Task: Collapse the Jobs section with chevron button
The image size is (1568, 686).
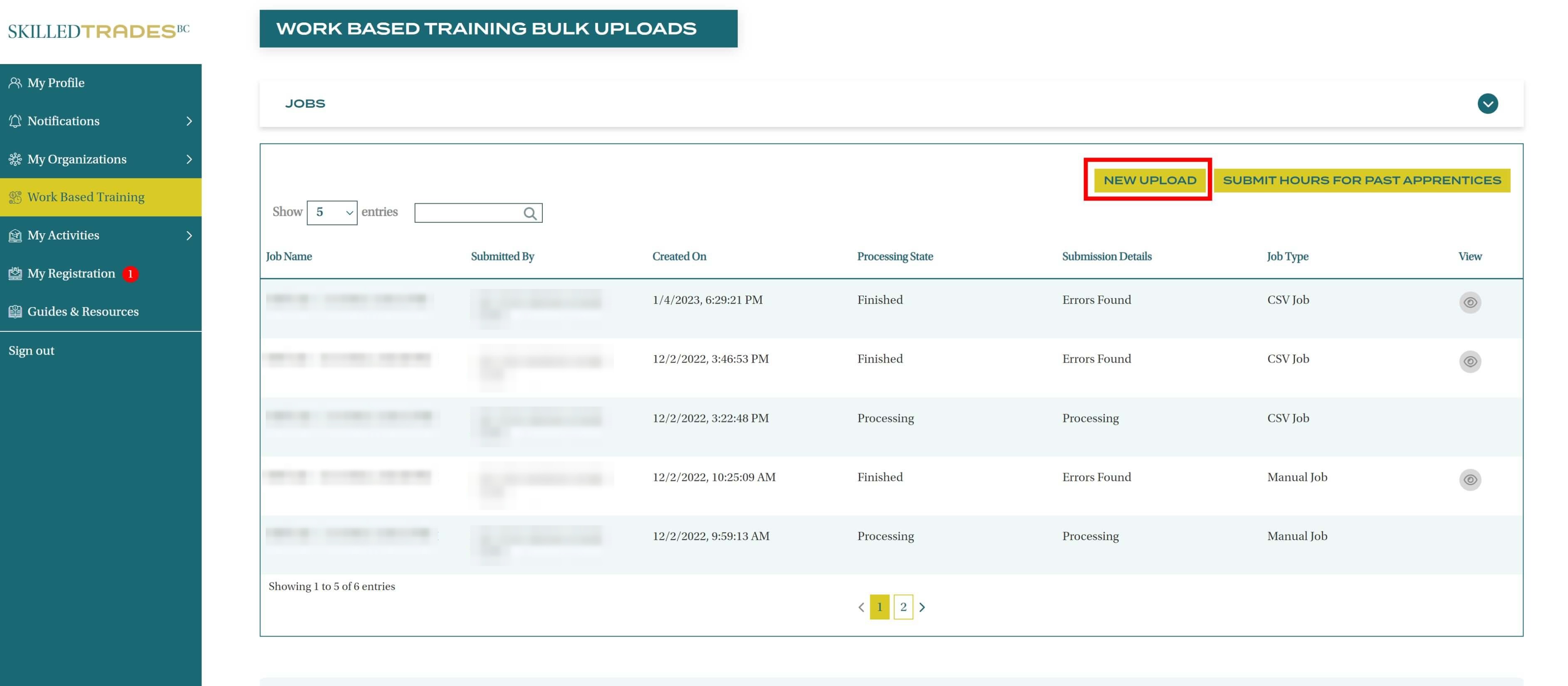Action: tap(1487, 104)
